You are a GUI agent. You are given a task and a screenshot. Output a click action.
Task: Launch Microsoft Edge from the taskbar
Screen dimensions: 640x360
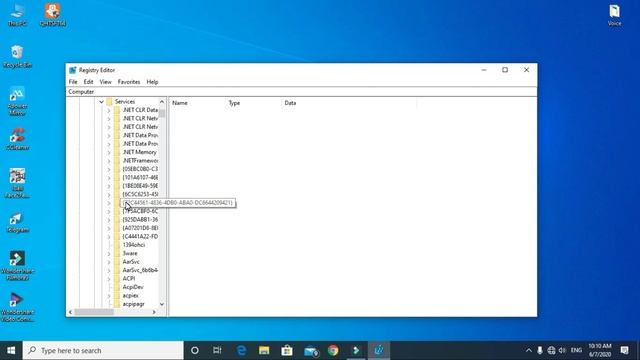pos(241,351)
